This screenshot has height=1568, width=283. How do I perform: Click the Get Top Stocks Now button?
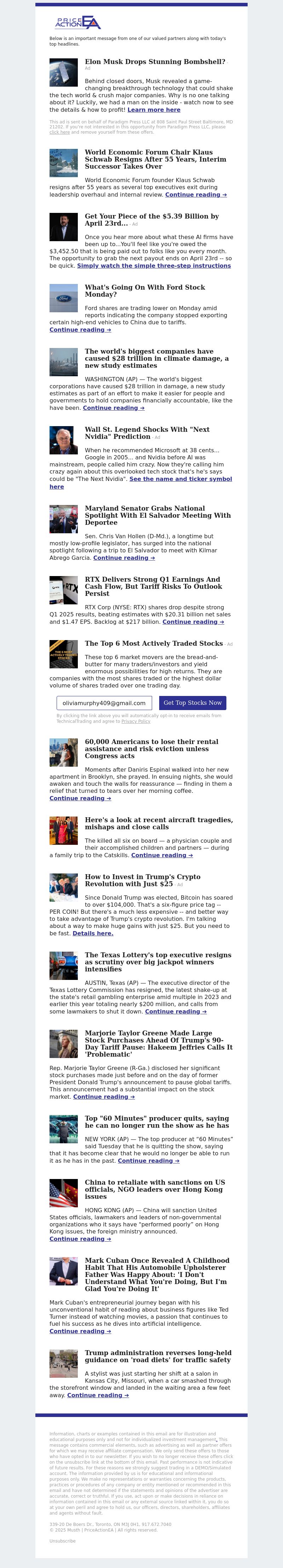pyautogui.click(x=193, y=703)
